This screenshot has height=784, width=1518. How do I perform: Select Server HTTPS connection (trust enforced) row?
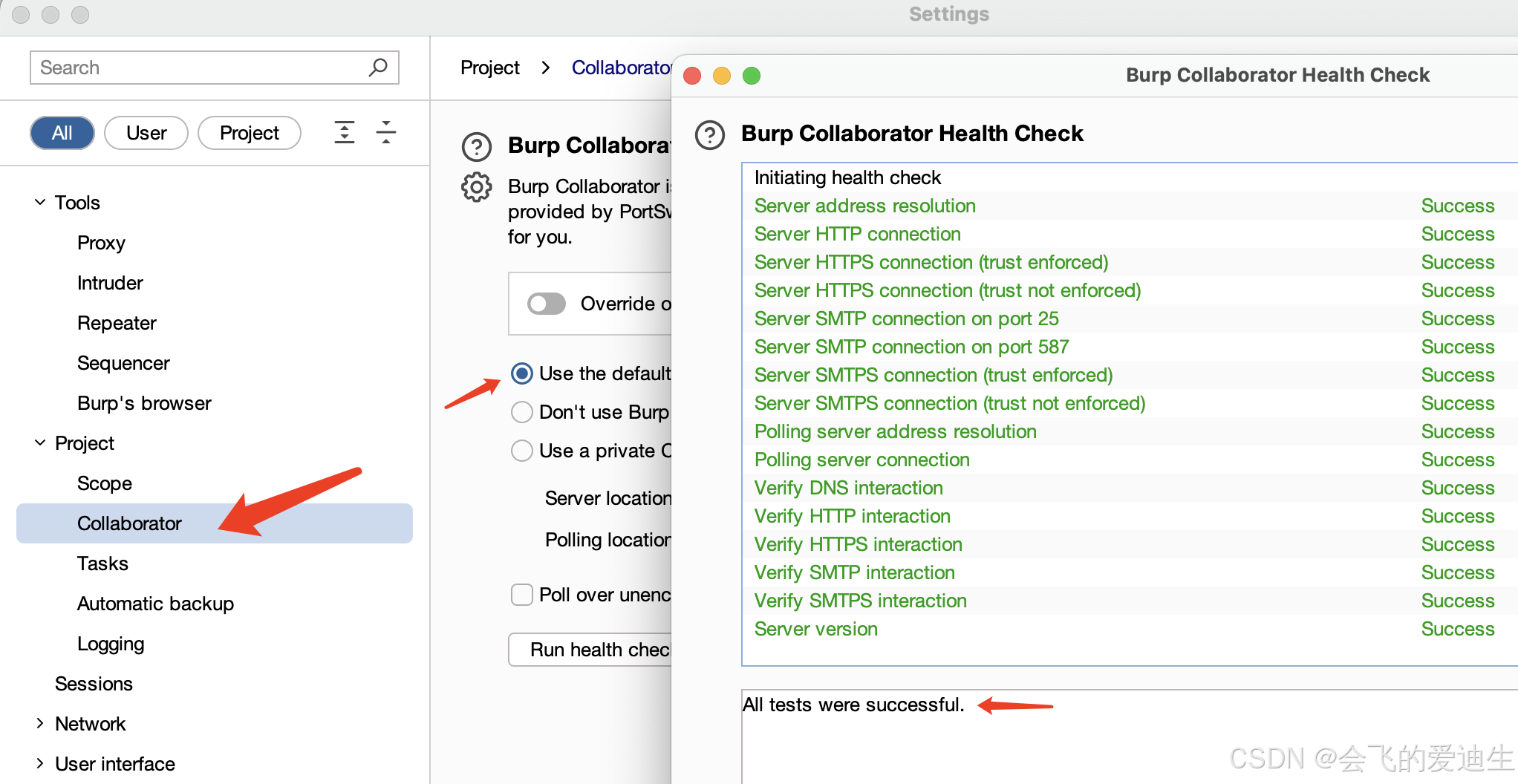point(1130,262)
